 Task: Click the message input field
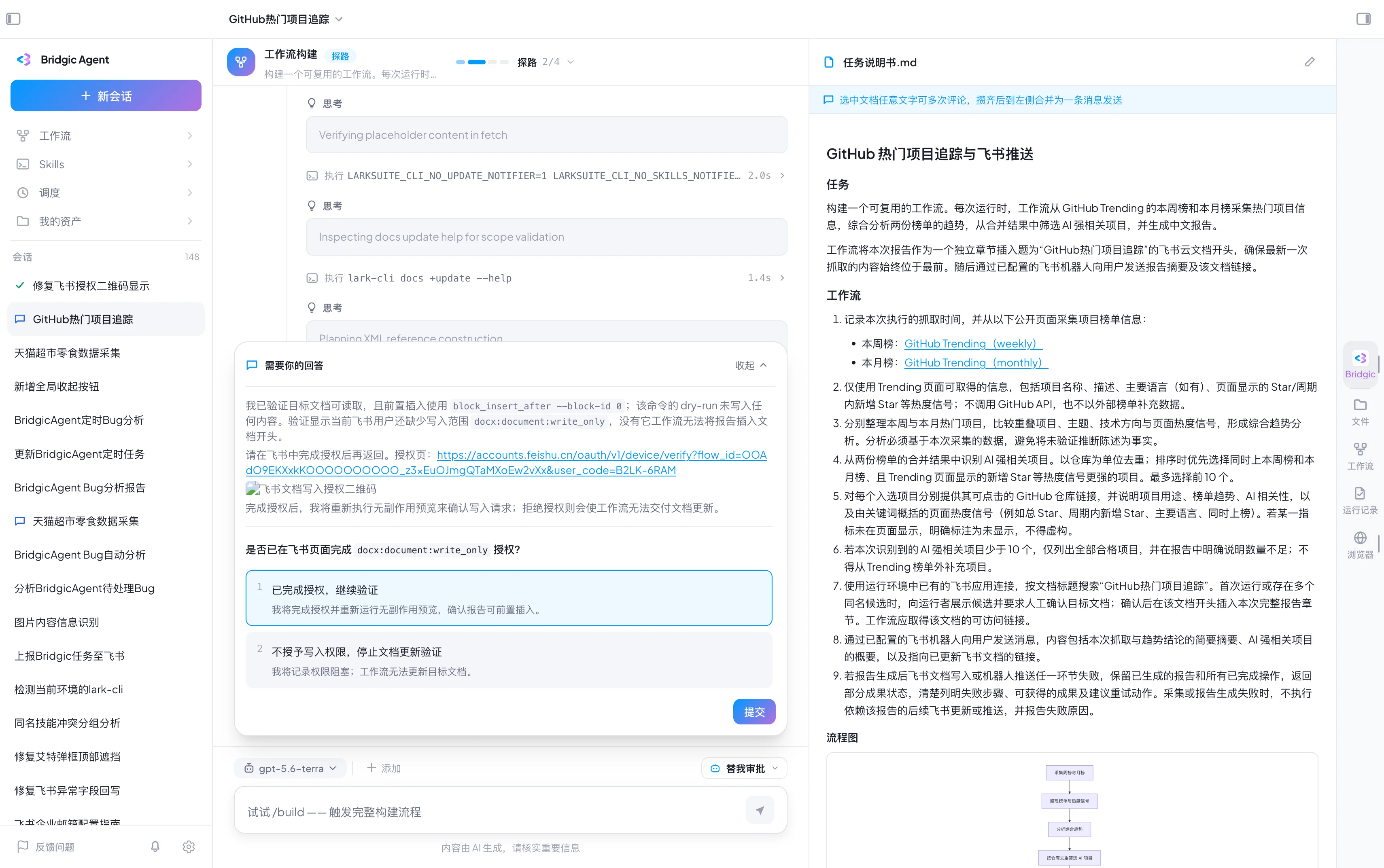tap(494, 811)
